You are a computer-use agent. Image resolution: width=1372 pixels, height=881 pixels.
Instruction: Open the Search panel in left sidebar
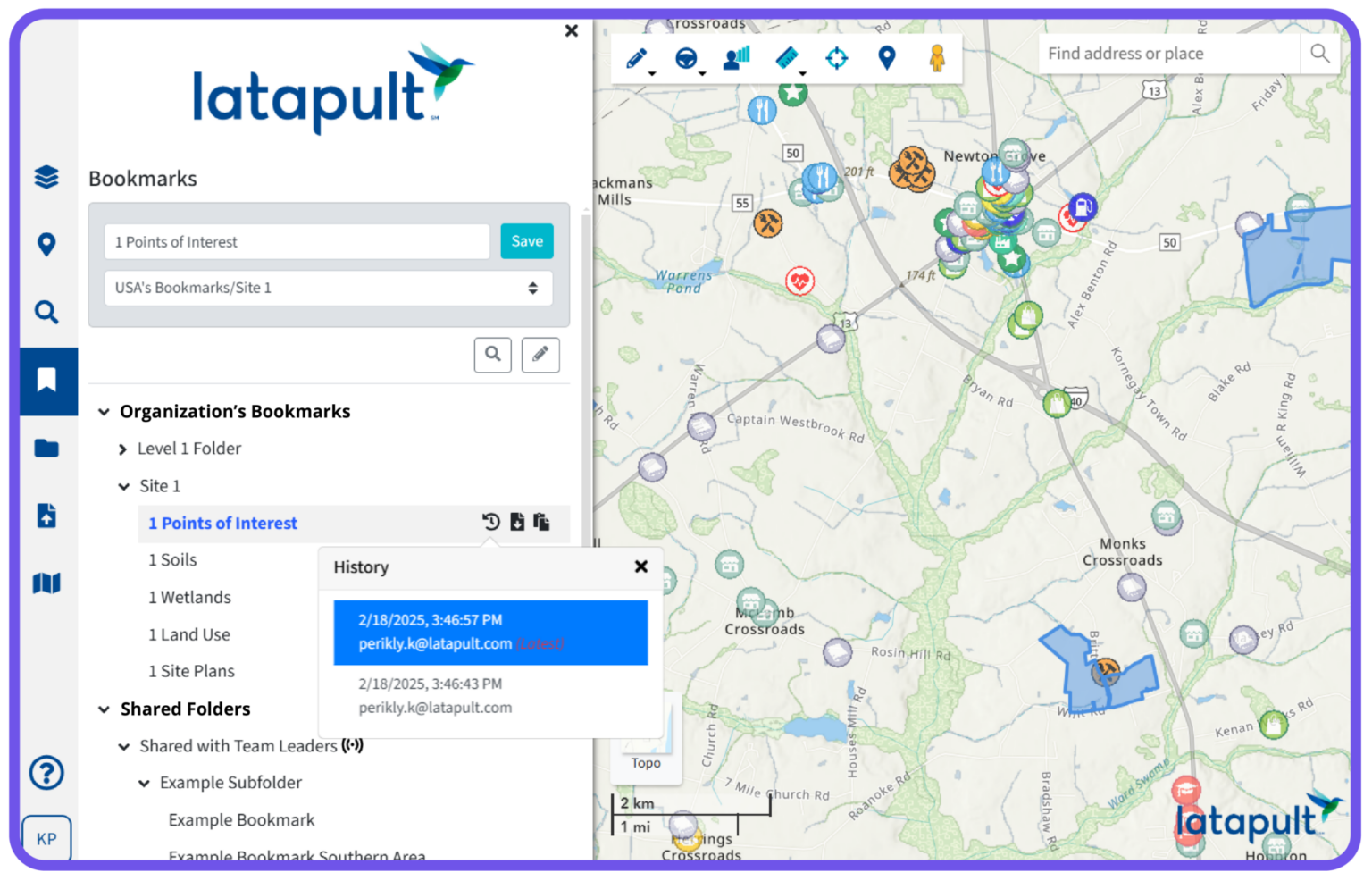(46, 312)
